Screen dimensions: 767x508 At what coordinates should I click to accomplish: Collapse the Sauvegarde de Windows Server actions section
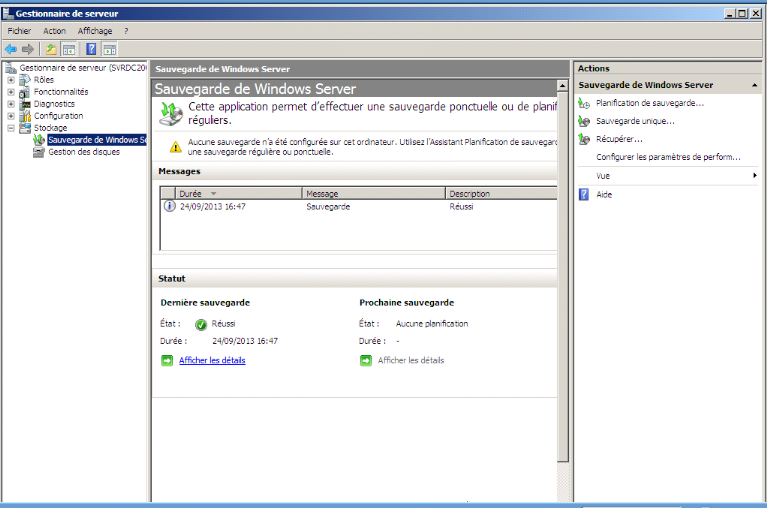pyautogui.click(x=754, y=86)
